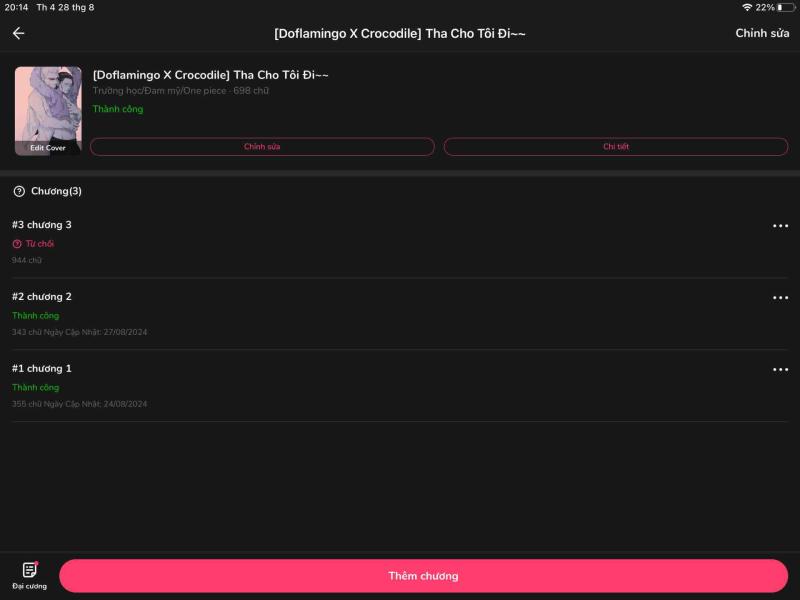Image resolution: width=800 pixels, height=600 pixels.
Task: Tap Chỉnh sửa in the top-right header
Action: click(x=762, y=33)
